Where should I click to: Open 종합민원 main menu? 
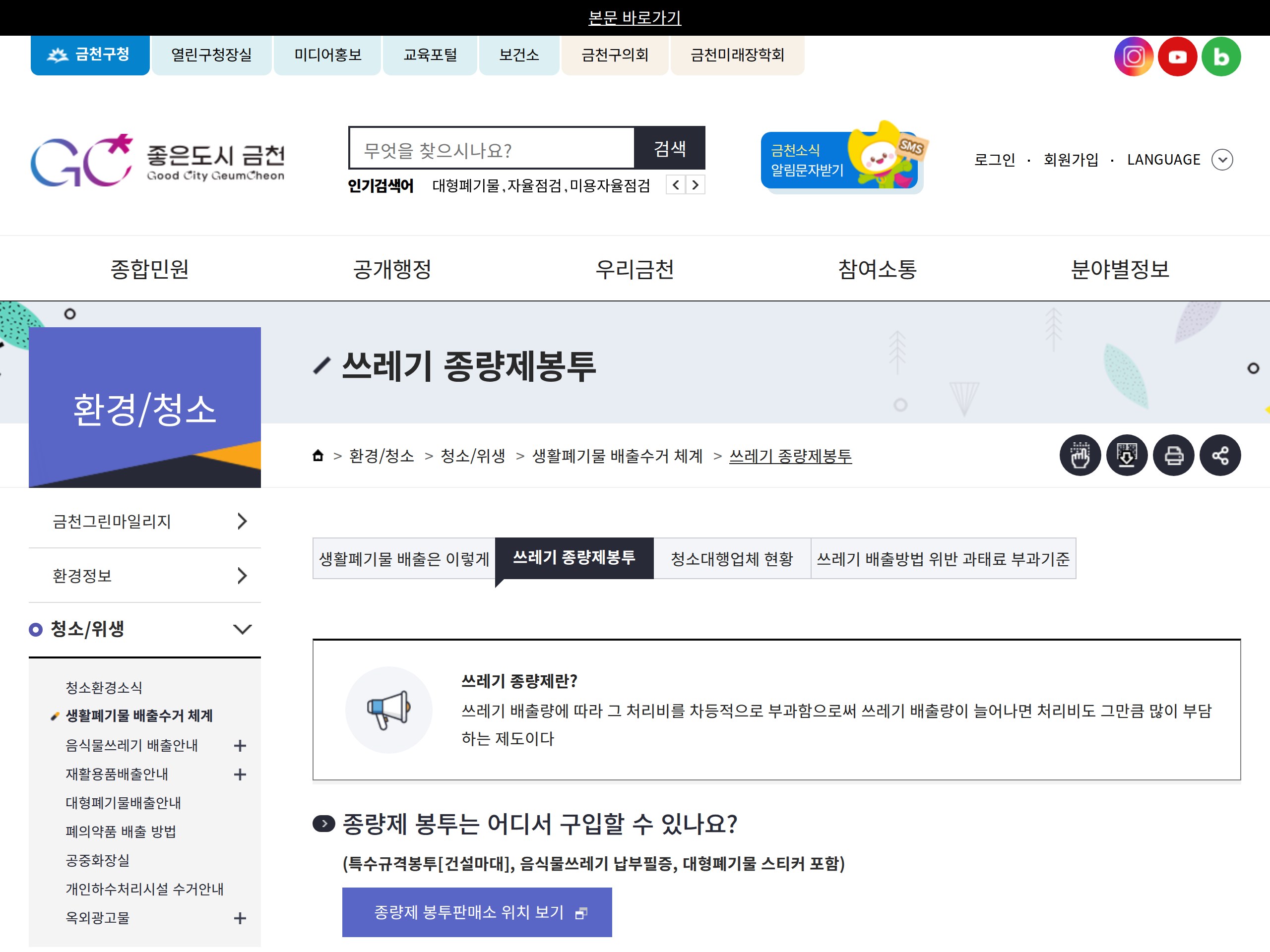point(150,269)
